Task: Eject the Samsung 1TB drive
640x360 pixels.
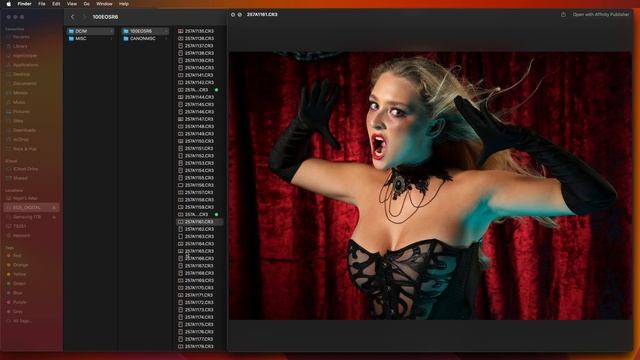Action: coord(54,217)
